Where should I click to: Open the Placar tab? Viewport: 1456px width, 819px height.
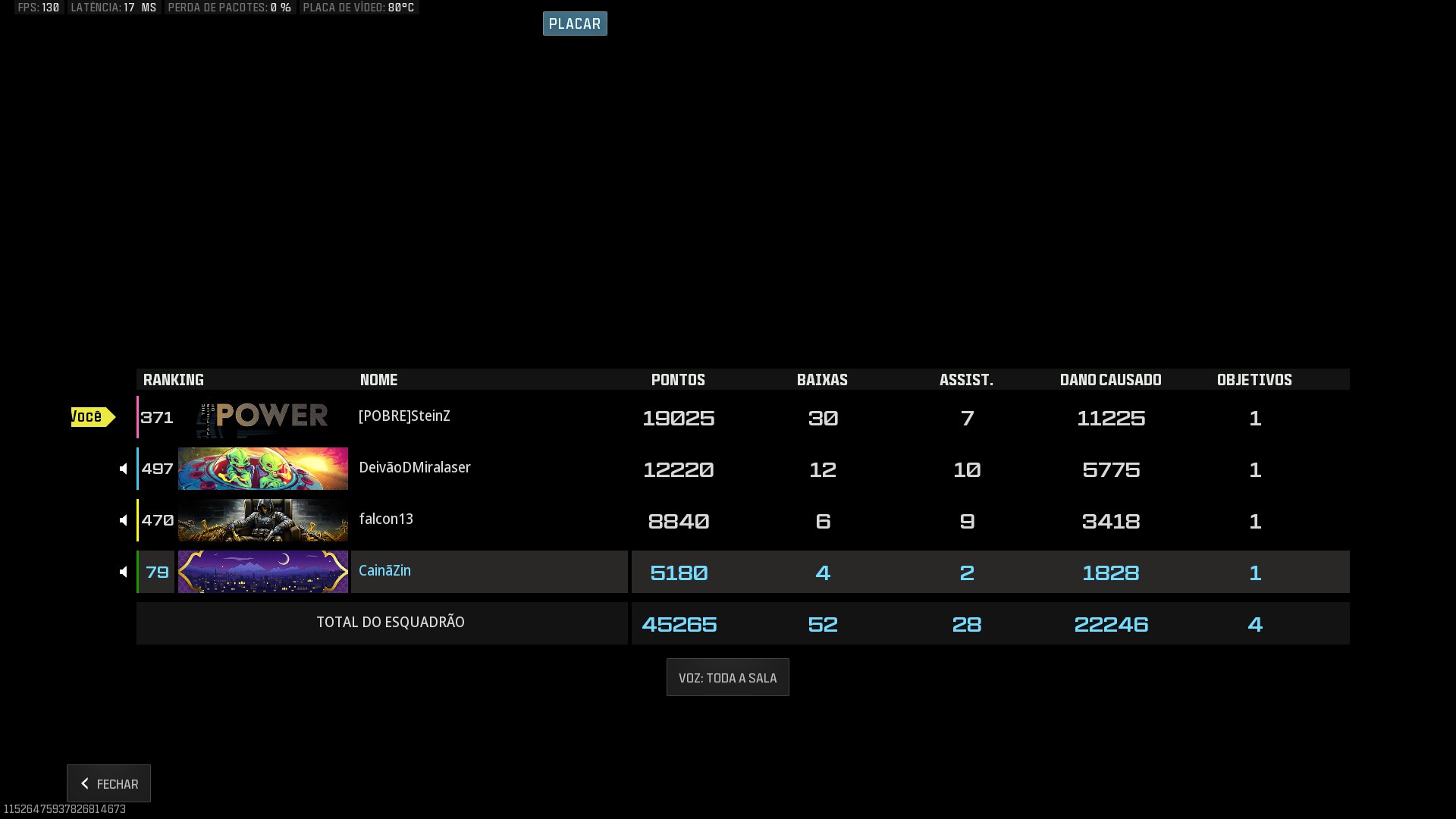pyautogui.click(x=574, y=24)
